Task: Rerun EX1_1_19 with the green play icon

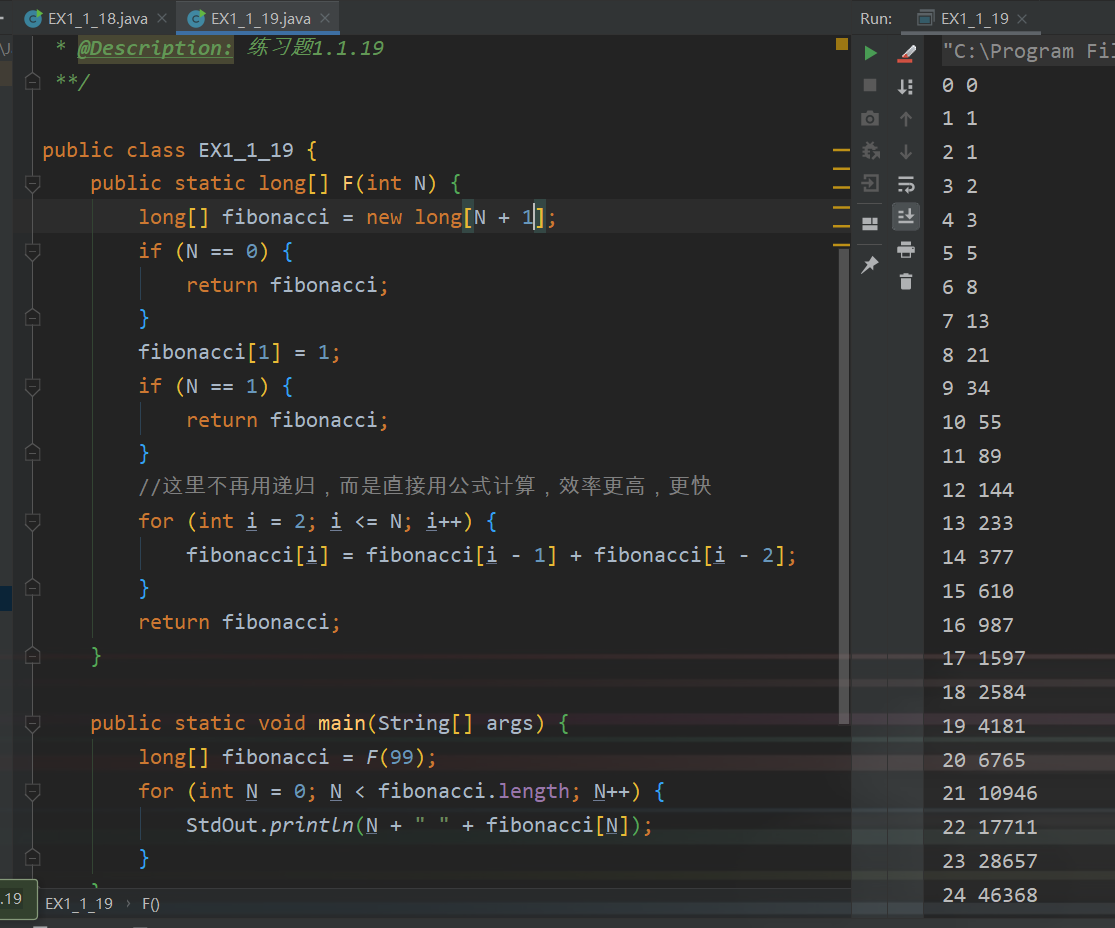Action: click(x=870, y=53)
